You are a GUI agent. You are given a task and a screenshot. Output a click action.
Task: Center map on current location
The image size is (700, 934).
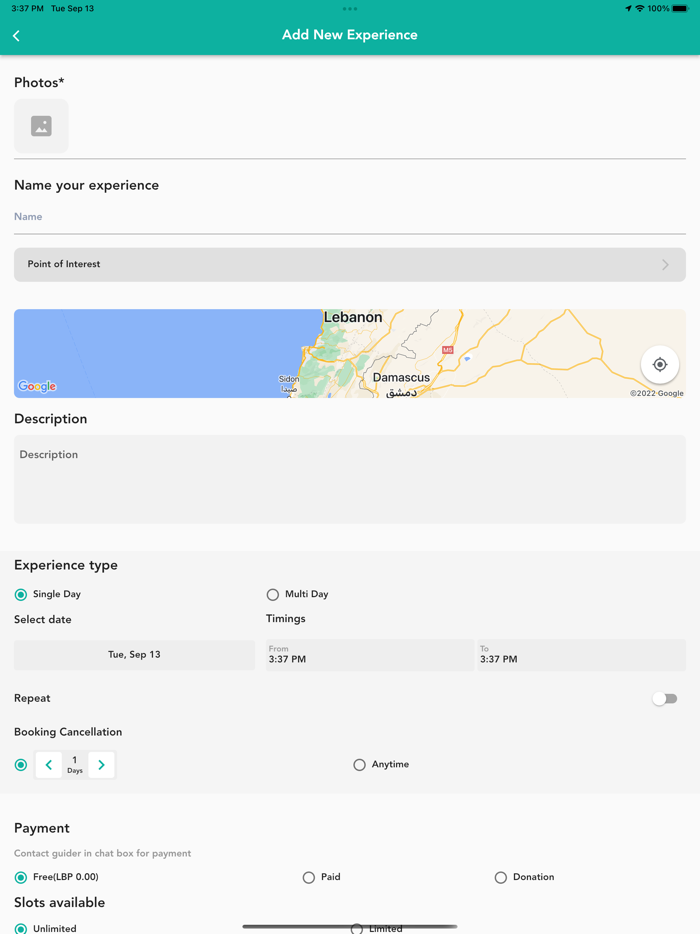[660, 365]
